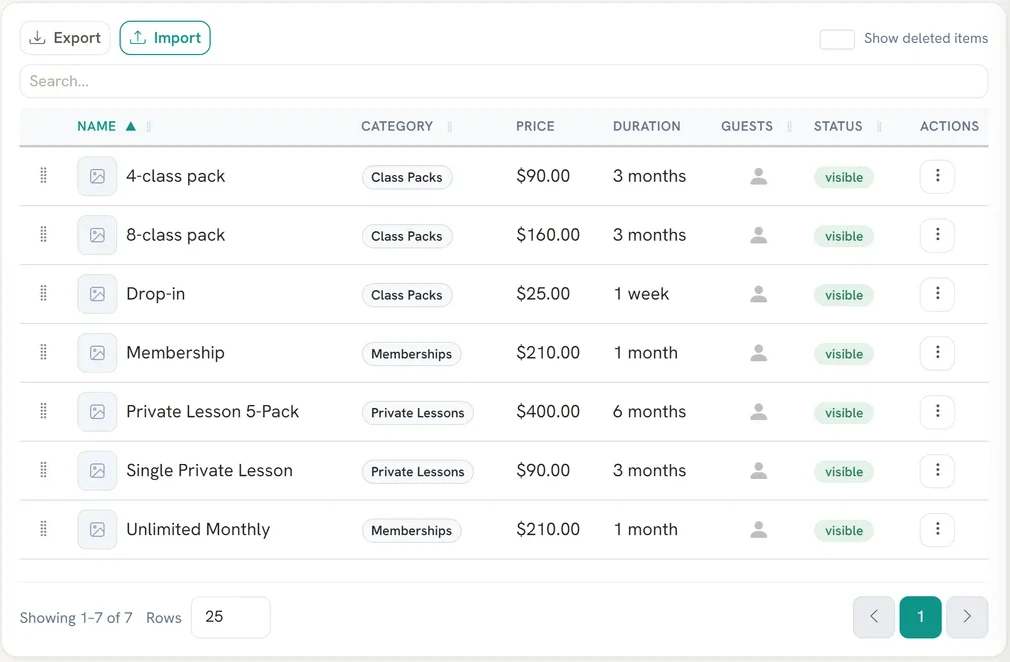
Task: Sort by STATUS column header
Action: pos(837,126)
